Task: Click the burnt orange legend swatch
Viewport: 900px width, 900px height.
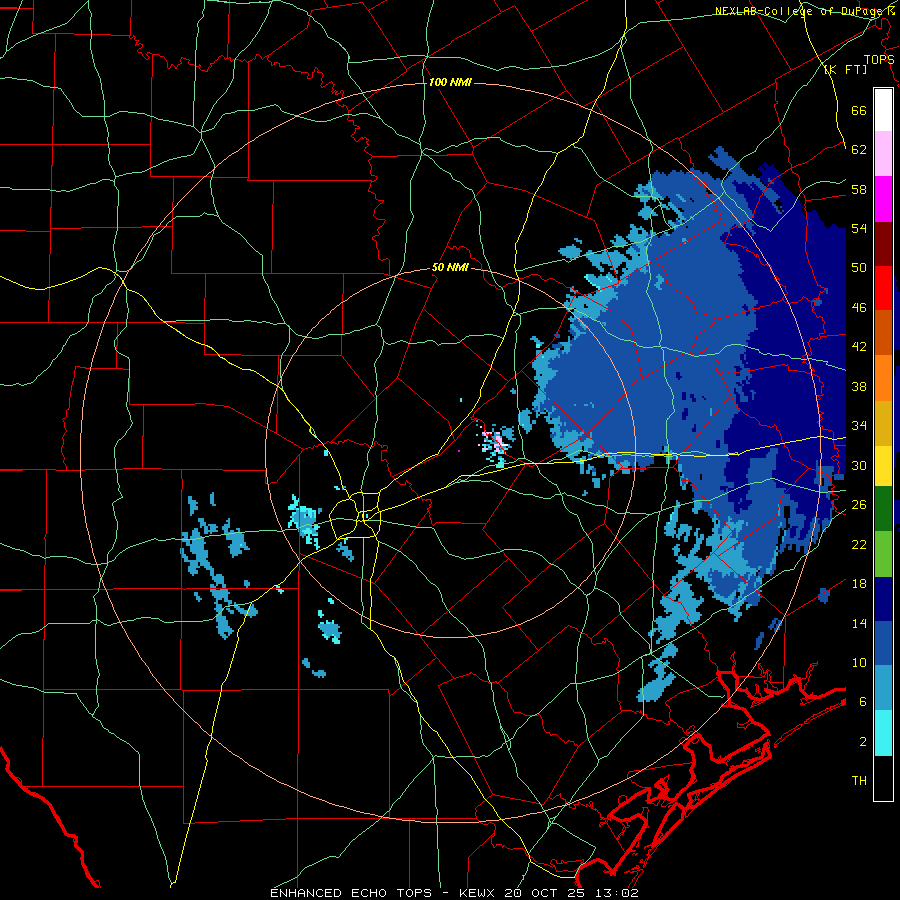Action: 883,332
